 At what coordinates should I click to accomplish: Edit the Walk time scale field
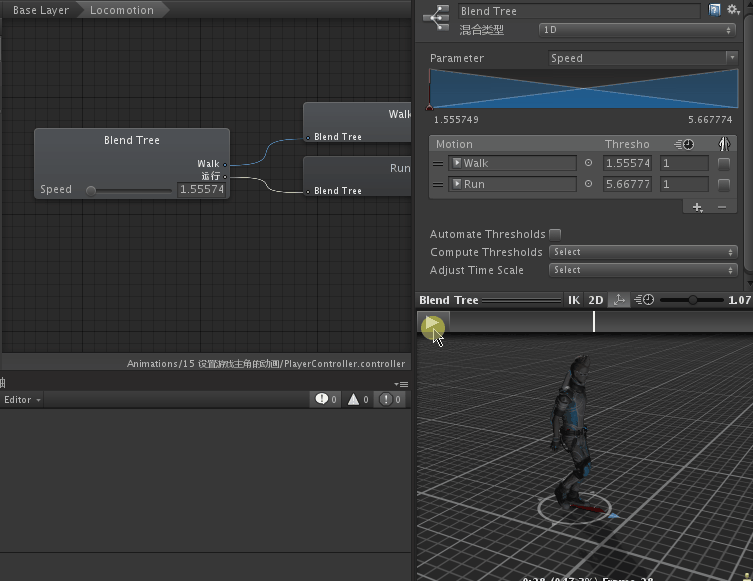coord(684,163)
